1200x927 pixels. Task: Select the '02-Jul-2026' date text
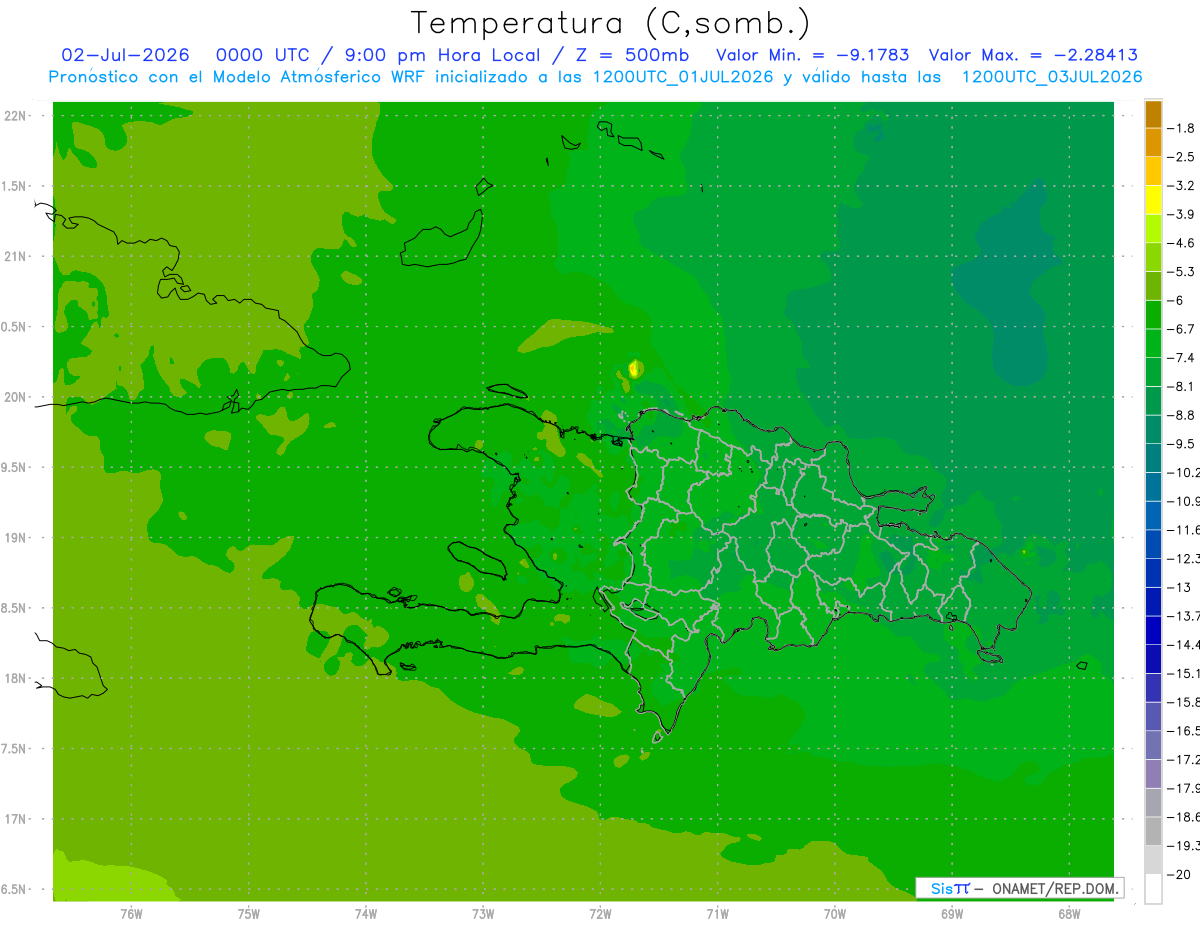126,55
